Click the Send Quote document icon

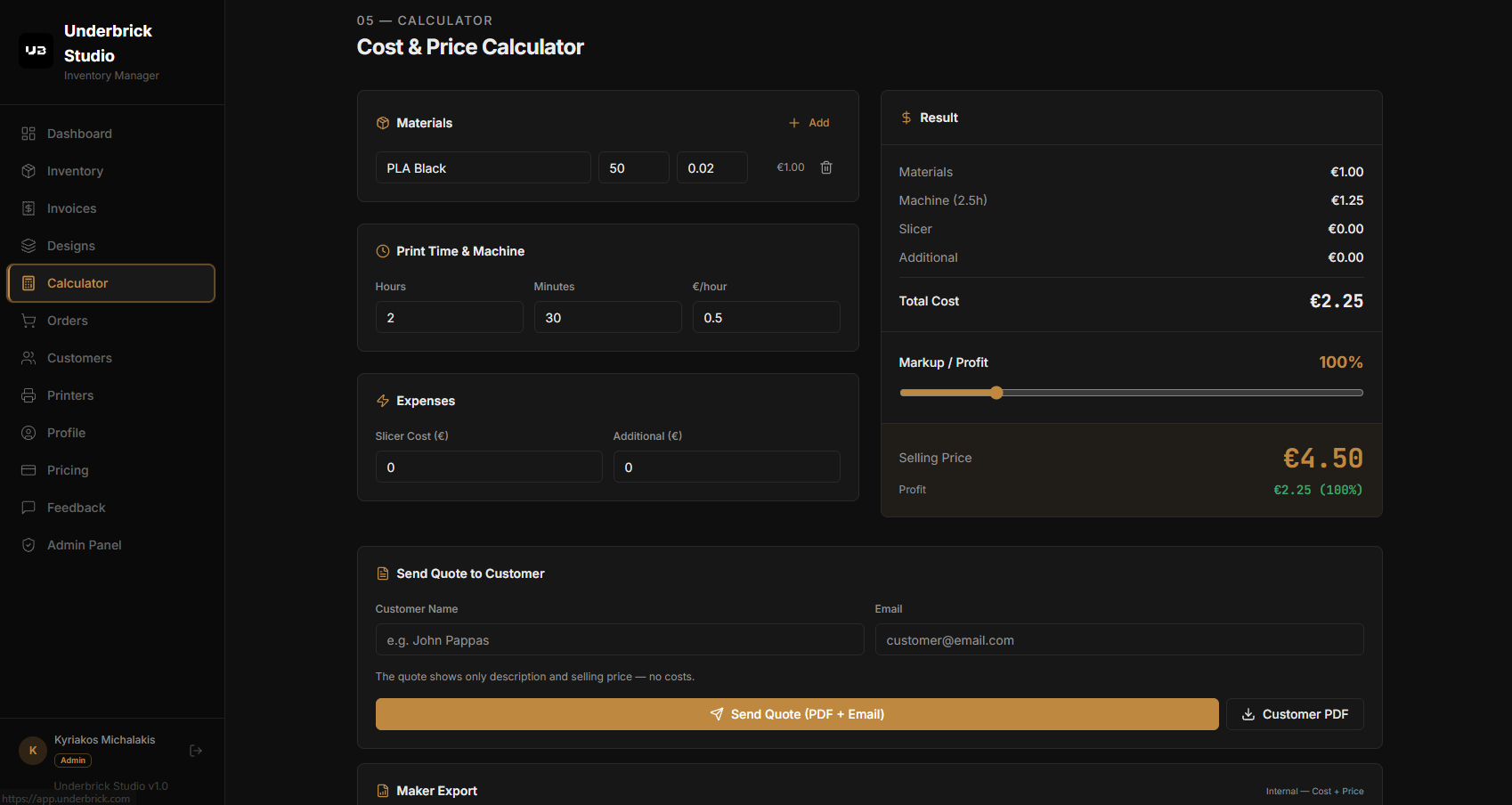(x=383, y=573)
